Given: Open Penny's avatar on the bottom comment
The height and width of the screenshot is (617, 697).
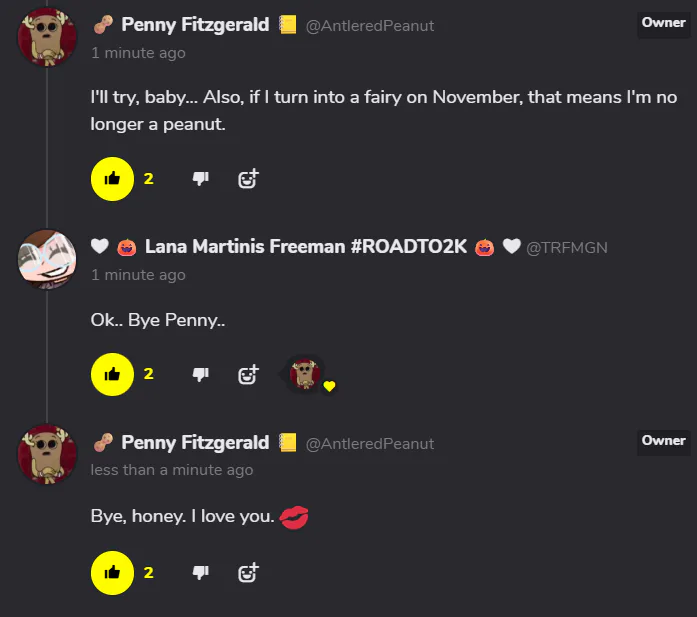Looking at the screenshot, I should click(x=47, y=453).
